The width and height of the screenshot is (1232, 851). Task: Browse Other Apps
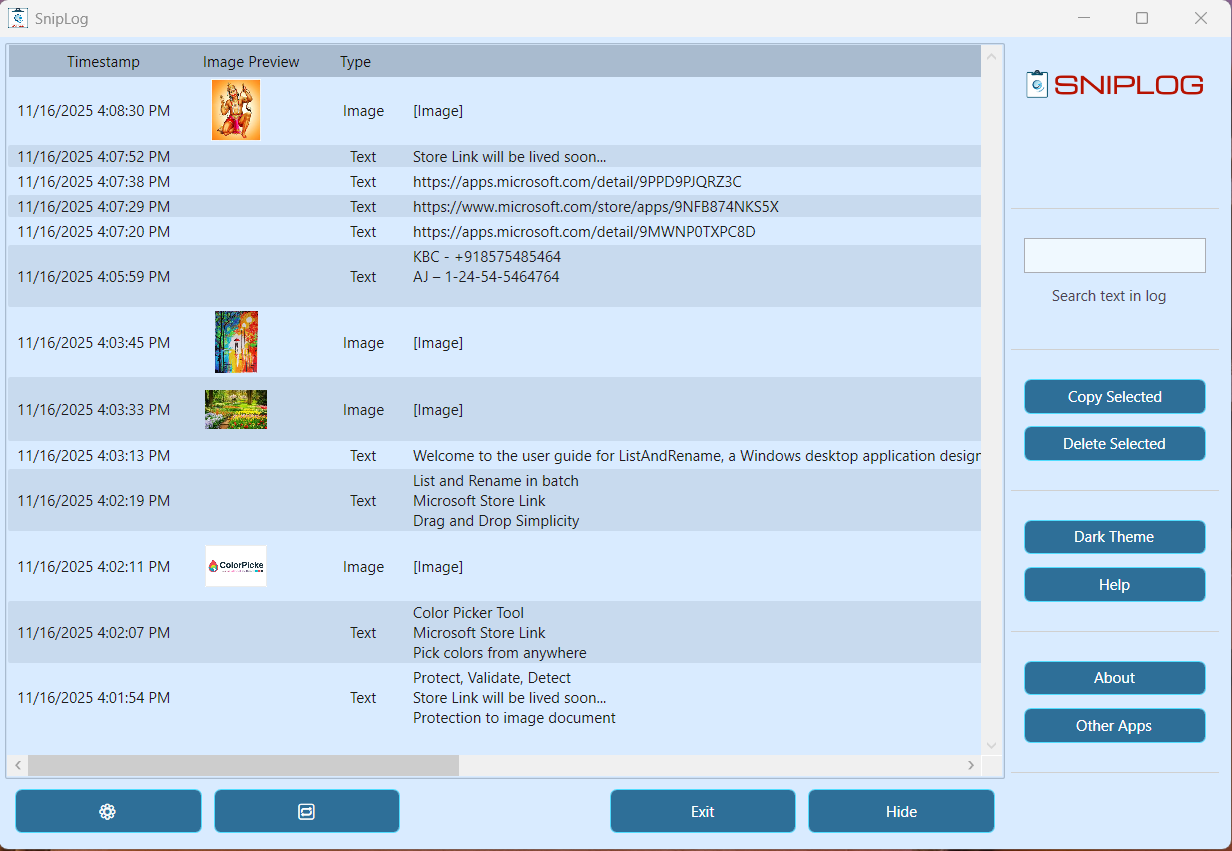pos(1114,725)
